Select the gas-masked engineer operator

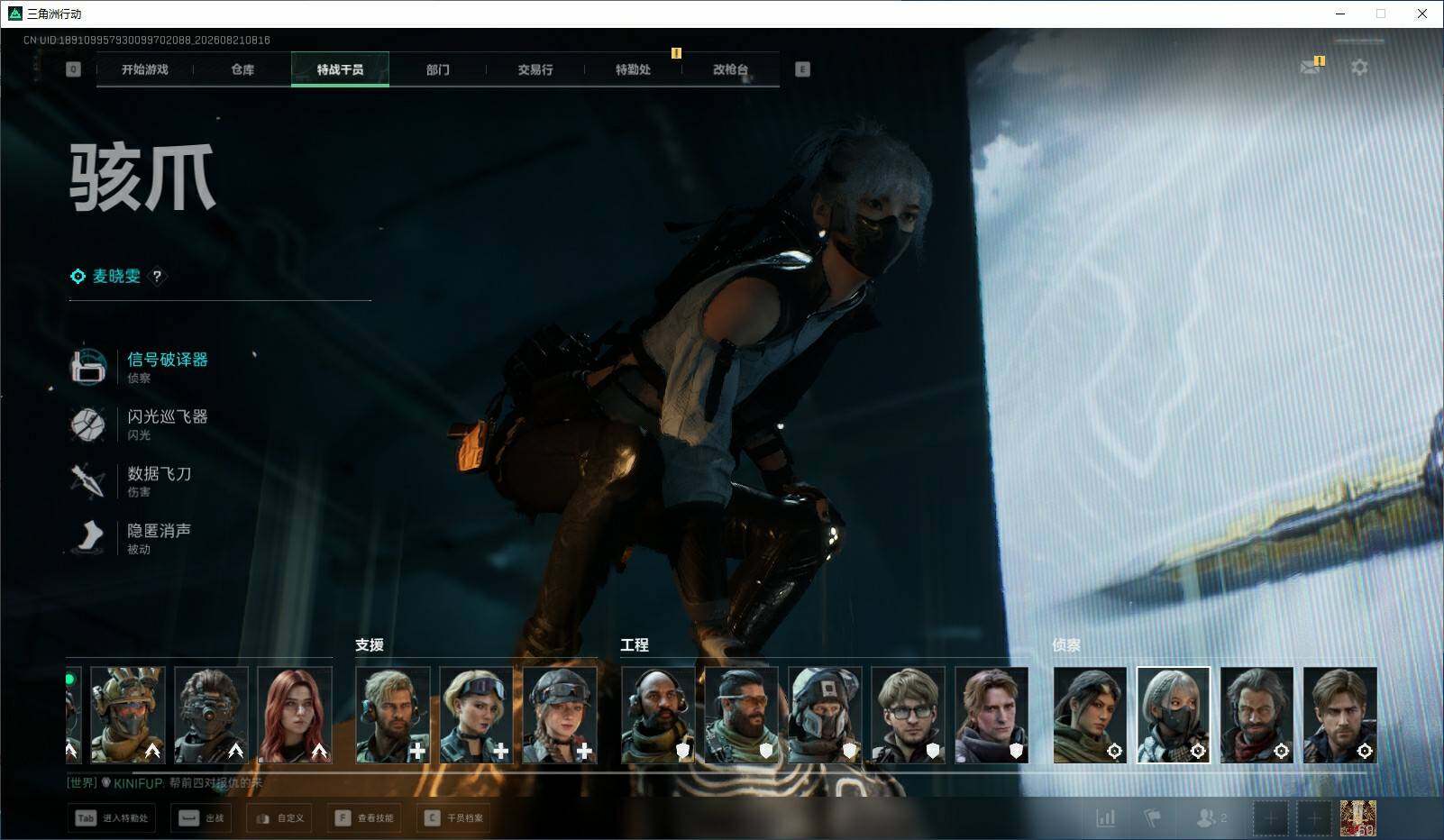[825, 715]
